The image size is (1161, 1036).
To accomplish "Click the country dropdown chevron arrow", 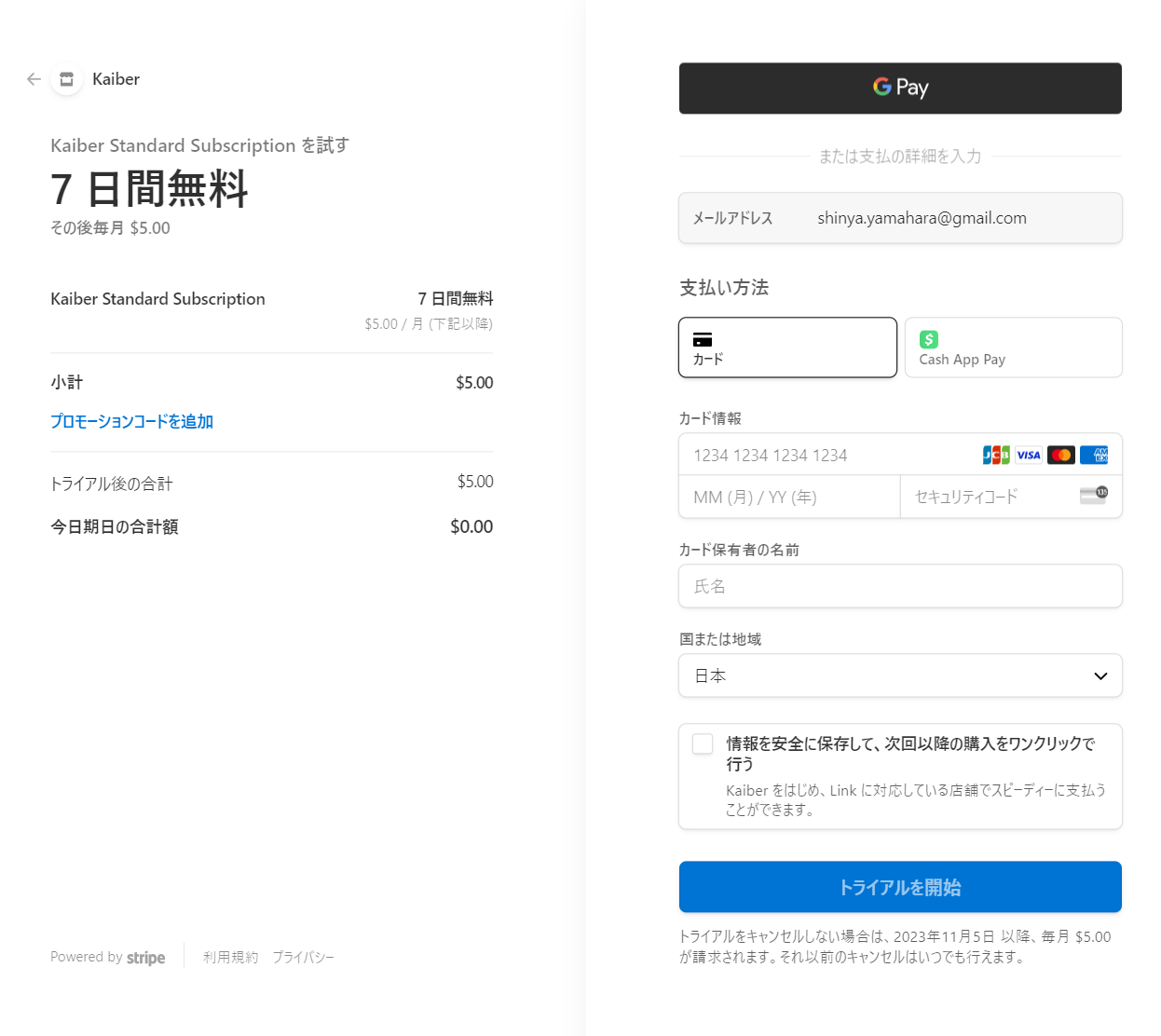I will point(1100,675).
